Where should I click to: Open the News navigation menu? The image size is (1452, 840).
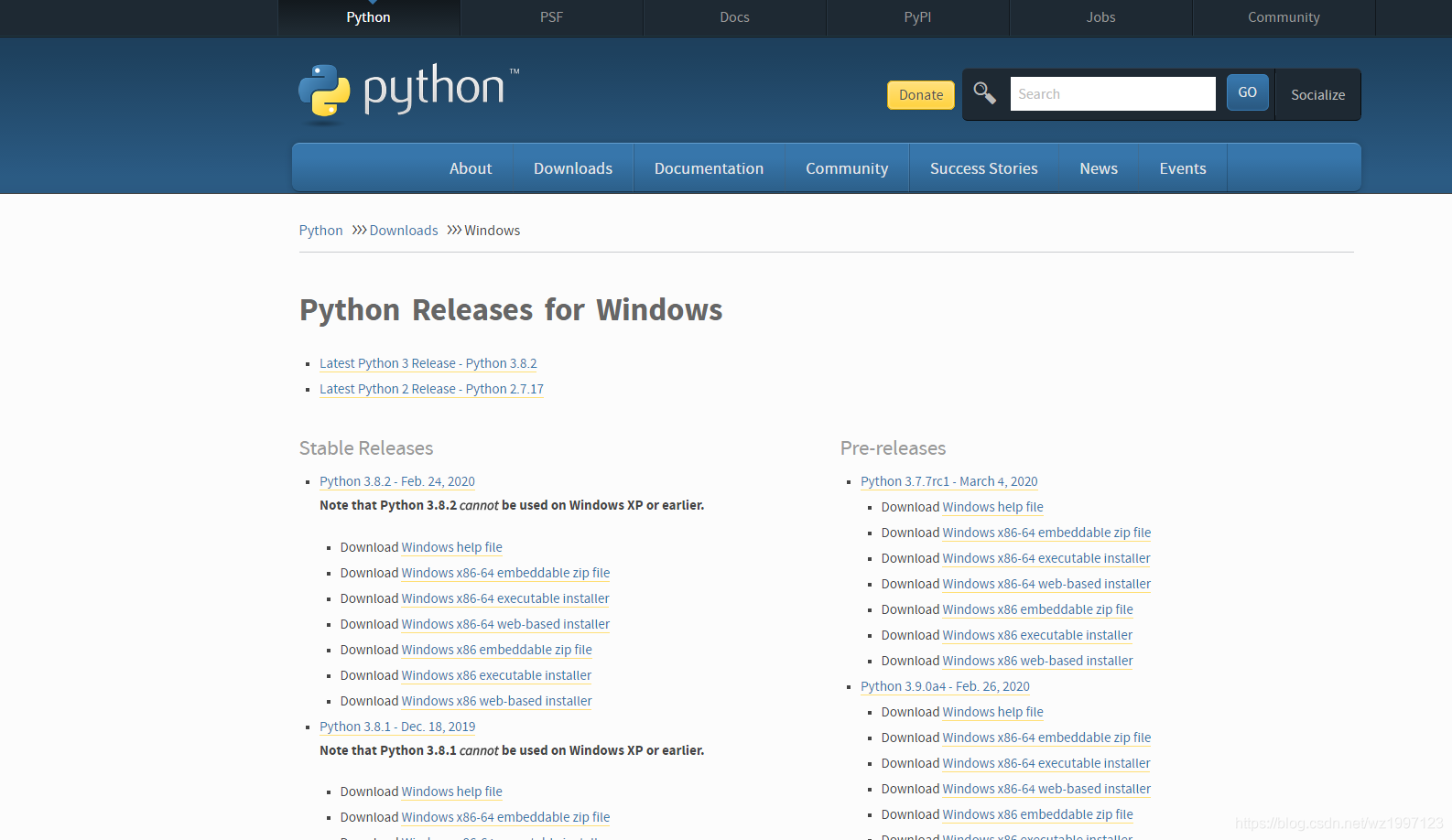pyautogui.click(x=1099, y=168)
